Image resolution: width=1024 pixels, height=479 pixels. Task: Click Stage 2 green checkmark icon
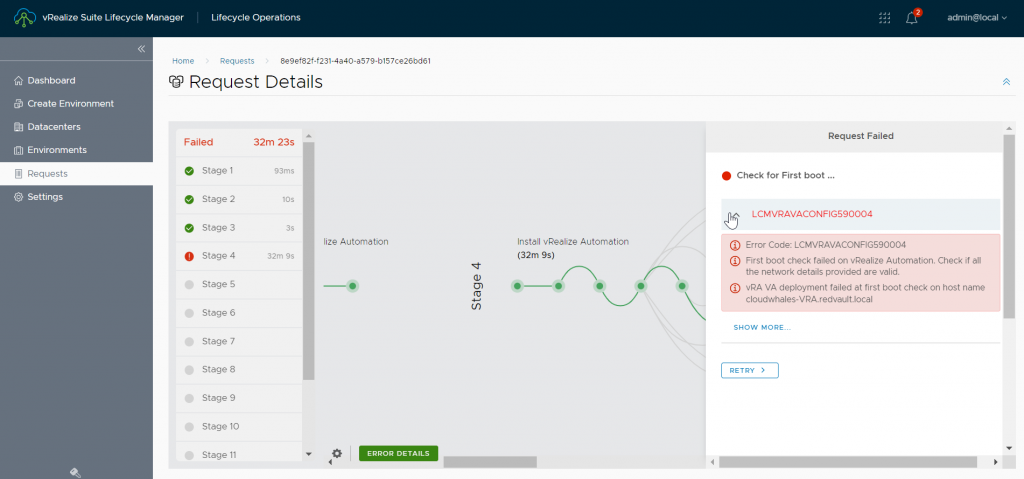point(189,199)
